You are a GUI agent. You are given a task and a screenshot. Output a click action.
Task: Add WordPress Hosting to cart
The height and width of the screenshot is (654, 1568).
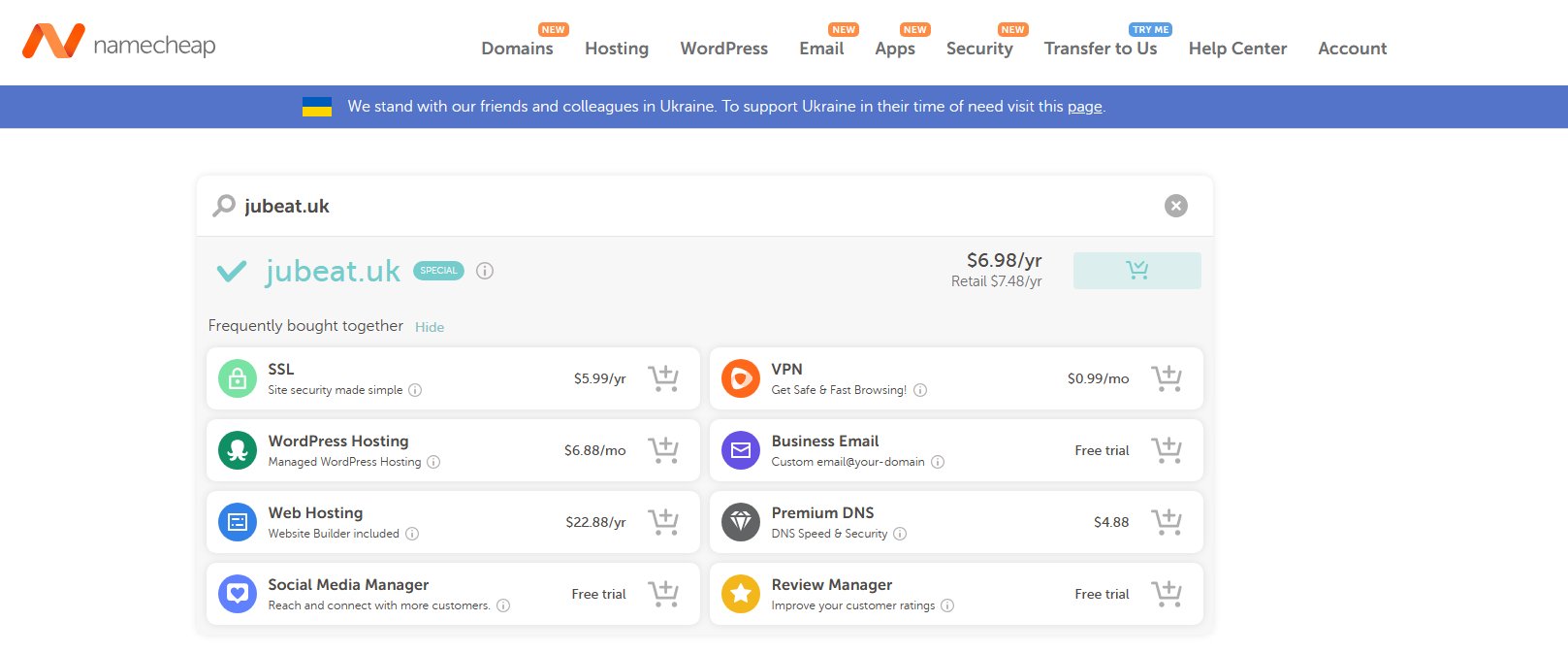coord(663,450)
